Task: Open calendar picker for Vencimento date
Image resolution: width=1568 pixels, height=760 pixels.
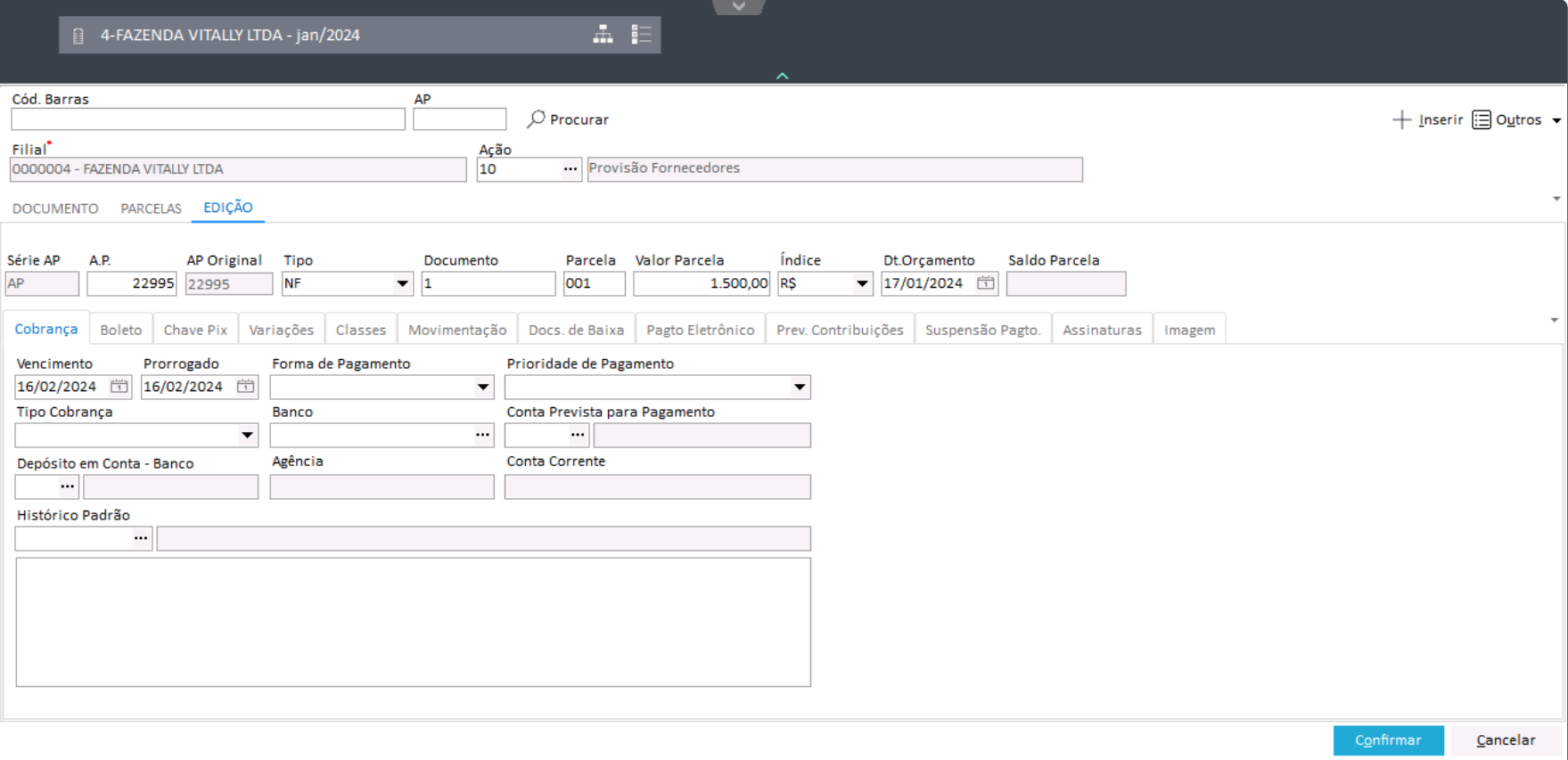Action: (119, 387)
